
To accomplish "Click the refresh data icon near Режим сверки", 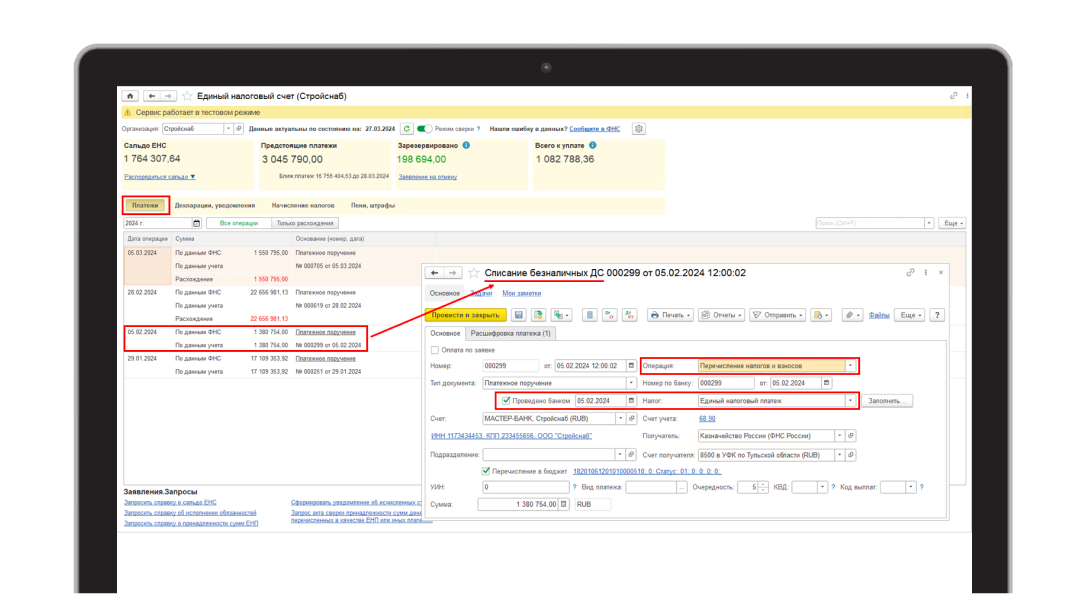I will (406, 129).
